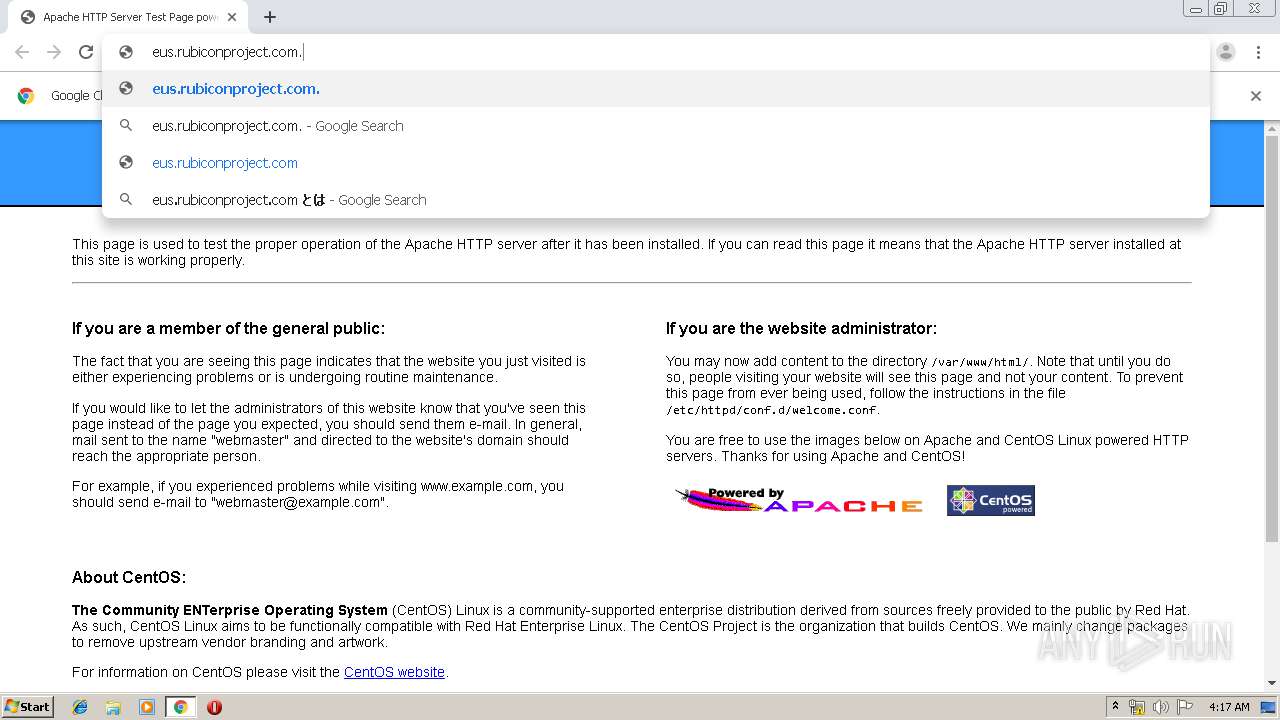Restore down the Chrome window
This screenshot has height=720, width=1280.
tap(1221, 9)
